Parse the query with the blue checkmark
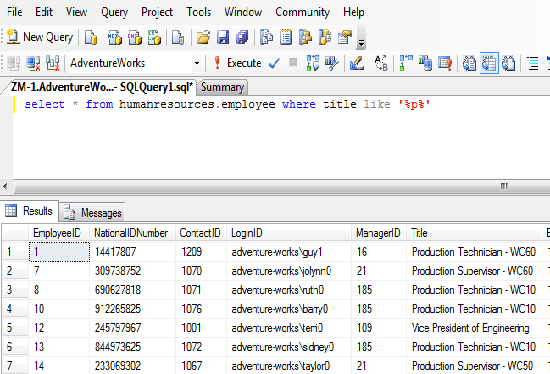Screen dimensions: 550x374 click(274, 64)
